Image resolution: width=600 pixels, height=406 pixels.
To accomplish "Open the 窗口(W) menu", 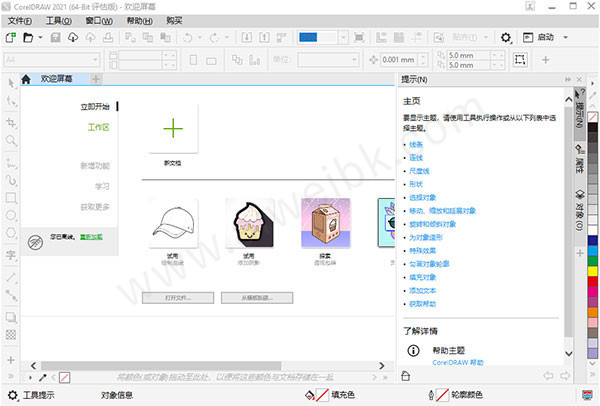I will tap(99, 21).
